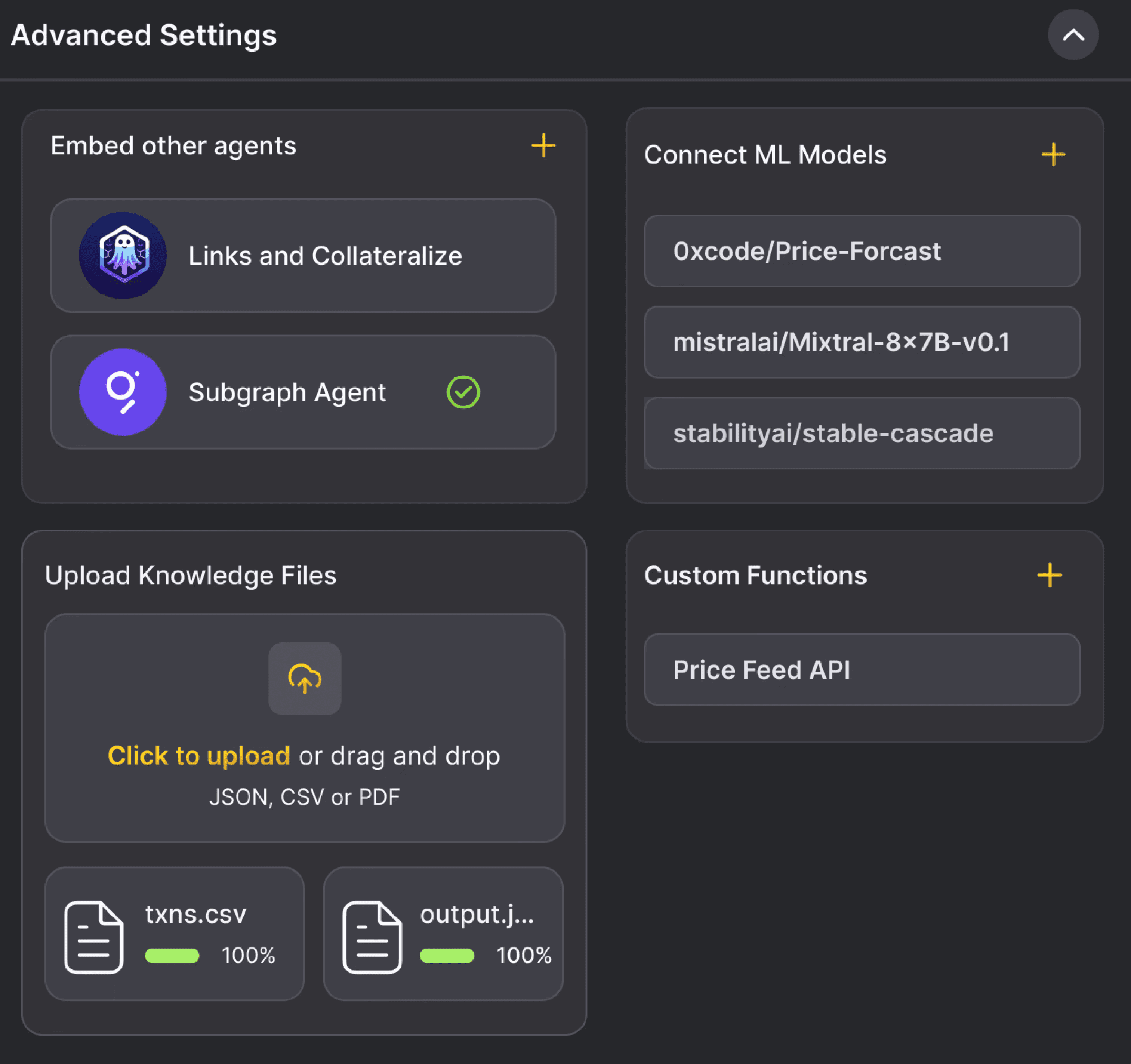Add a new ML model with plus icon
Viewport: 1131px width, 1064px height.
pyautogui.click(x=1053, y=155)
